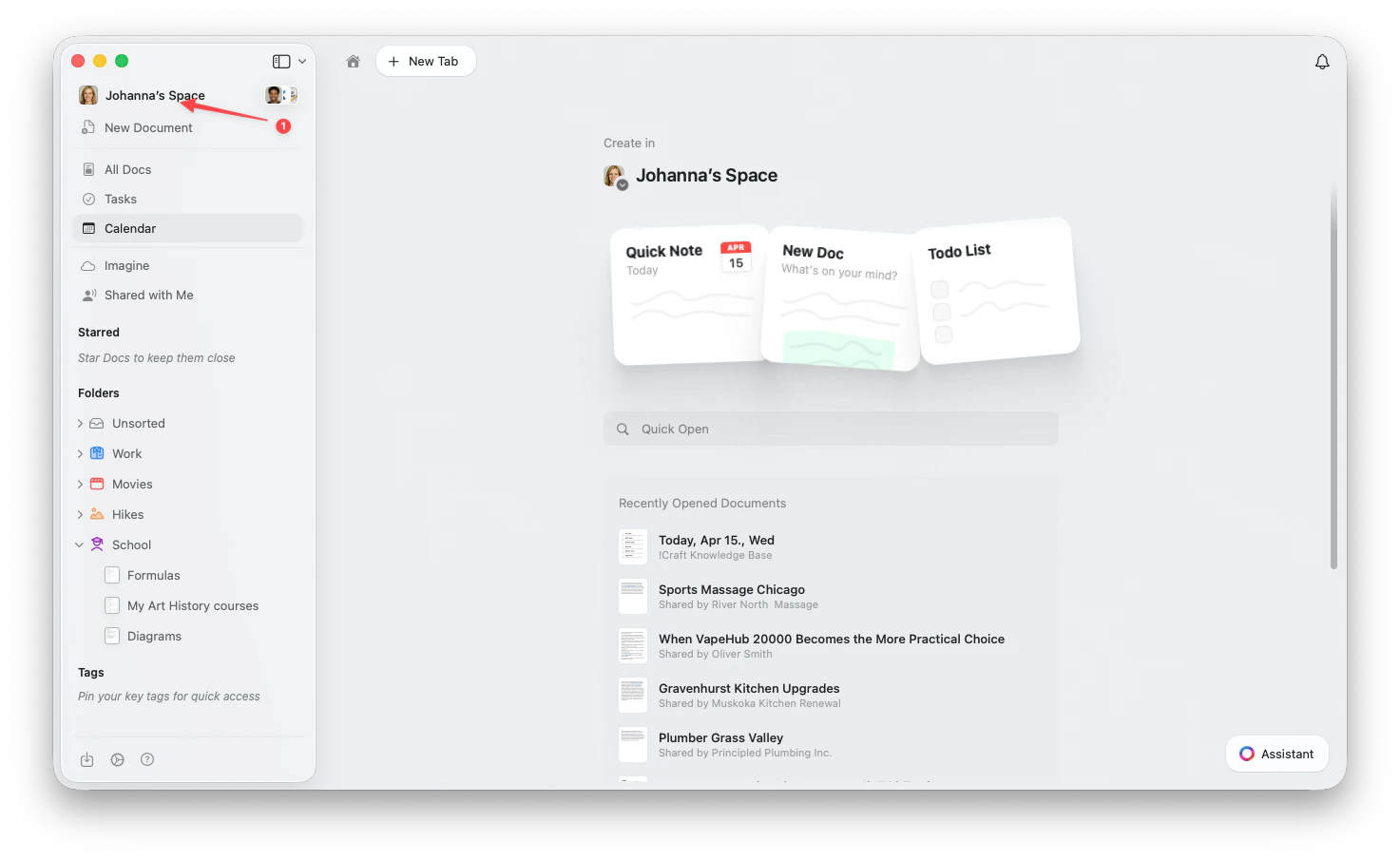Collapse the School folder
This screenshot has width=1400, height=860.
coord(80,544)
